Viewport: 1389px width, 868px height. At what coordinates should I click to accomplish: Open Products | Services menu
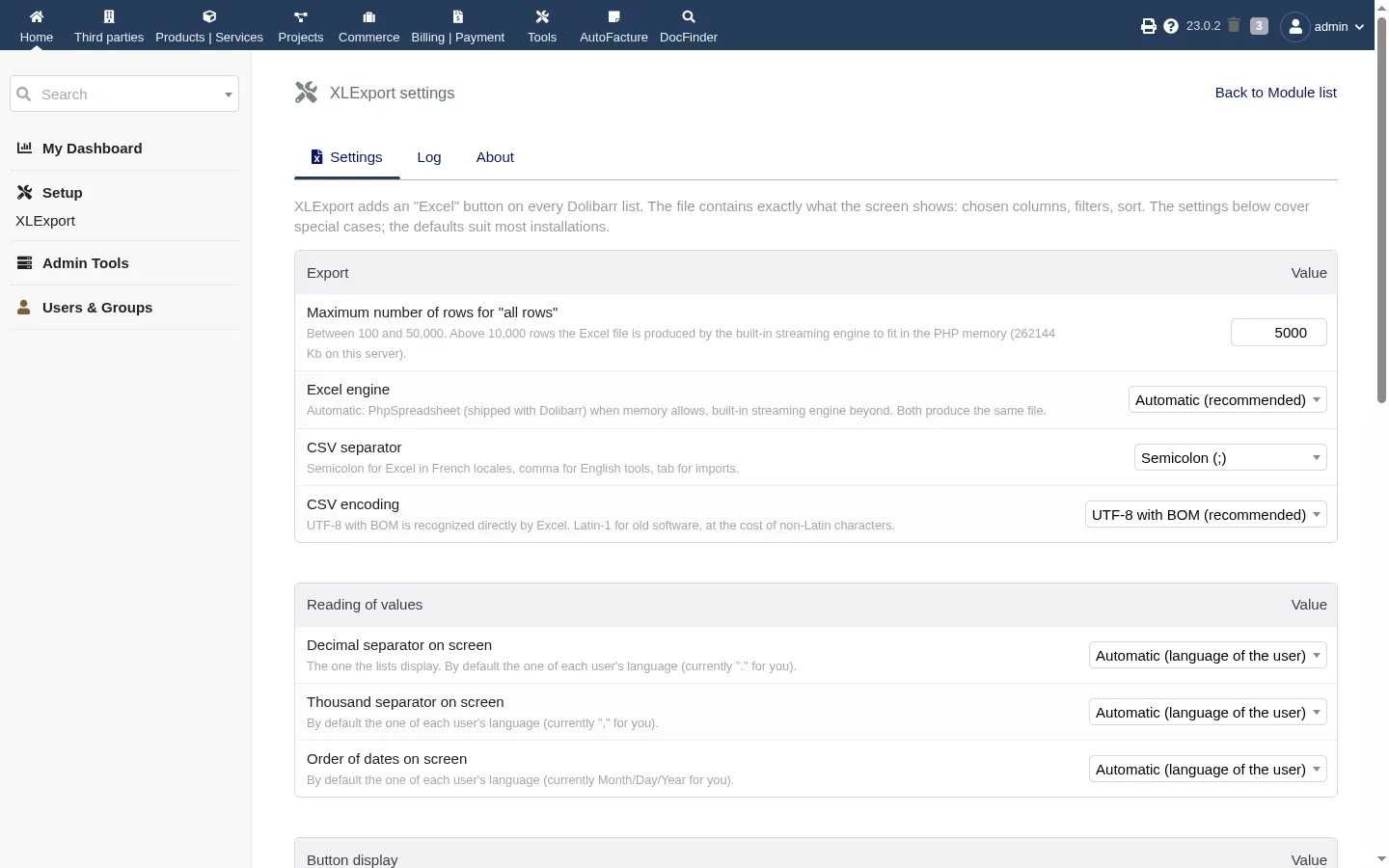click(209, 26)
